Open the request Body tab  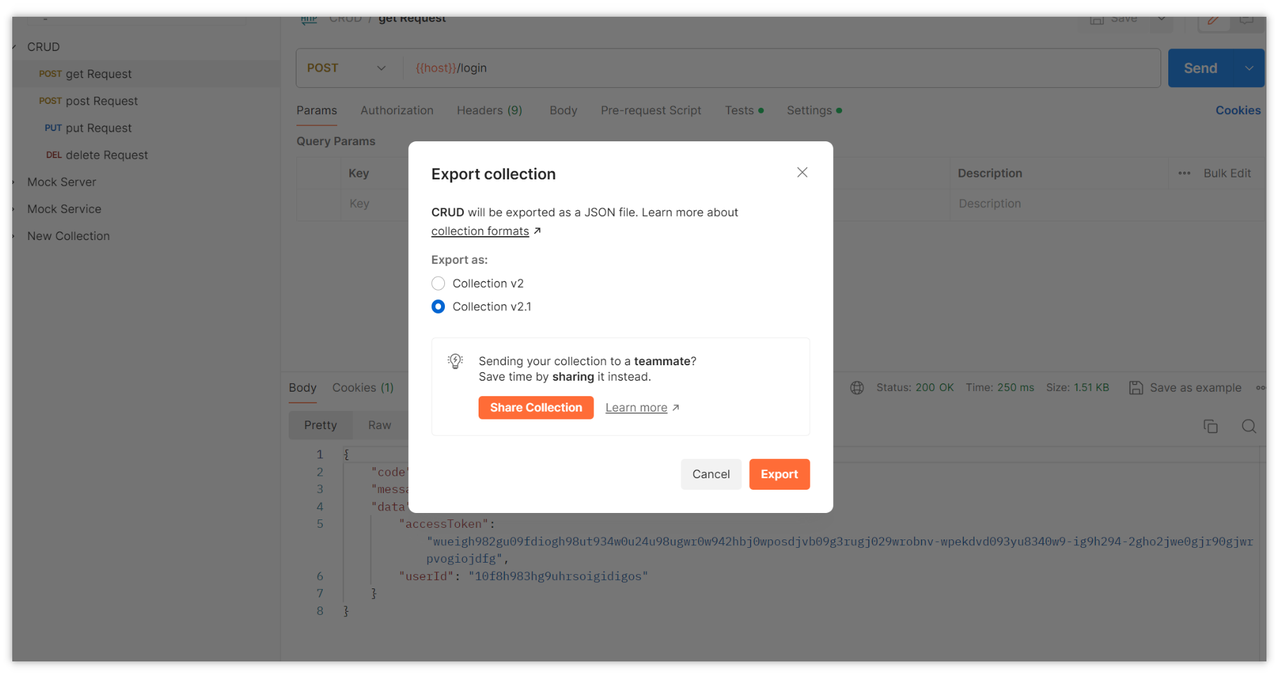(563, 111)
